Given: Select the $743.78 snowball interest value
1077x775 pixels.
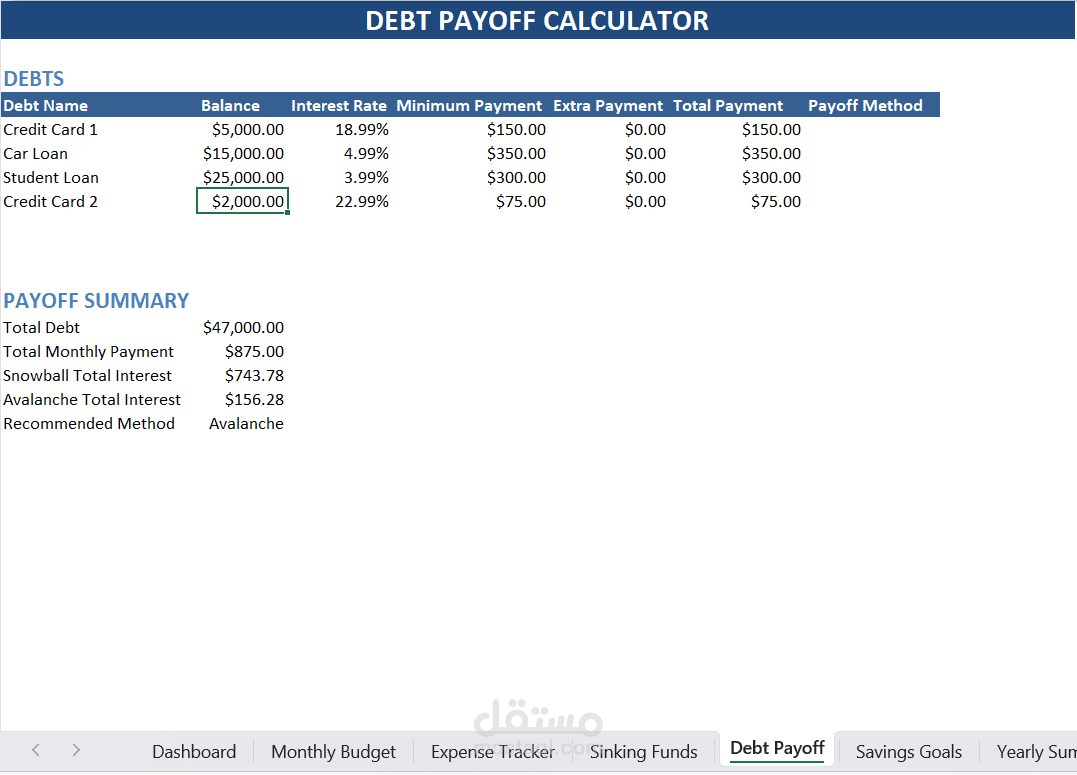Looking at the screenshot, I should [254, 376].
